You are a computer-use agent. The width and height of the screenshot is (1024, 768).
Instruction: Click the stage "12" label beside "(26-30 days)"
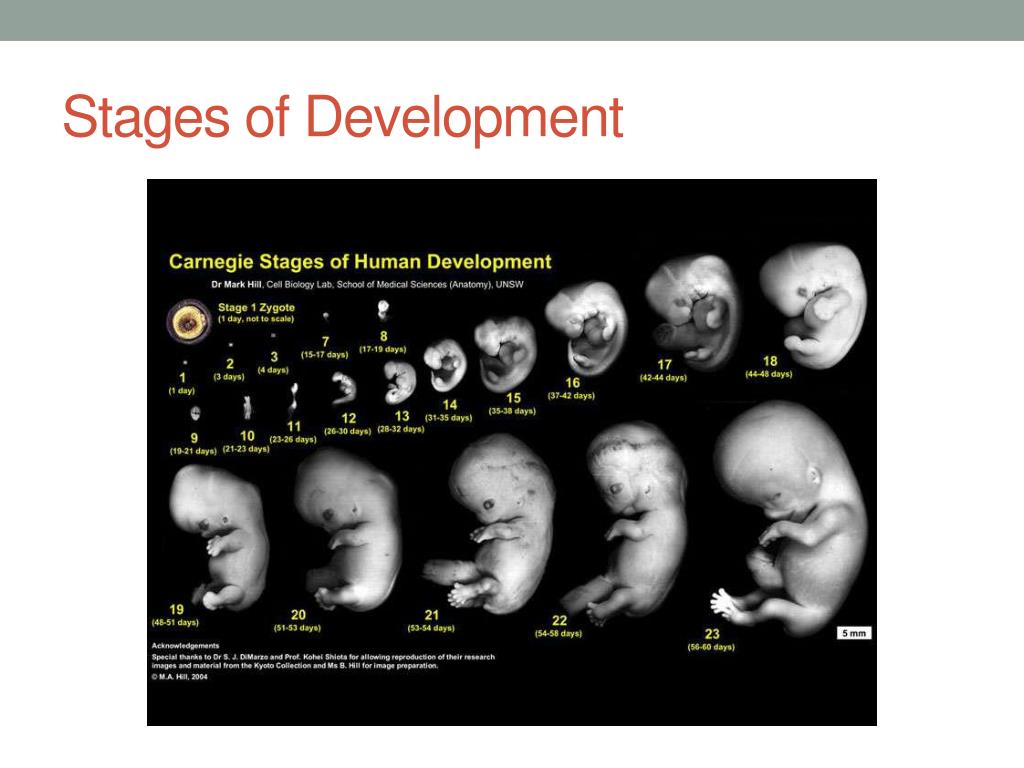pos(349,418)
